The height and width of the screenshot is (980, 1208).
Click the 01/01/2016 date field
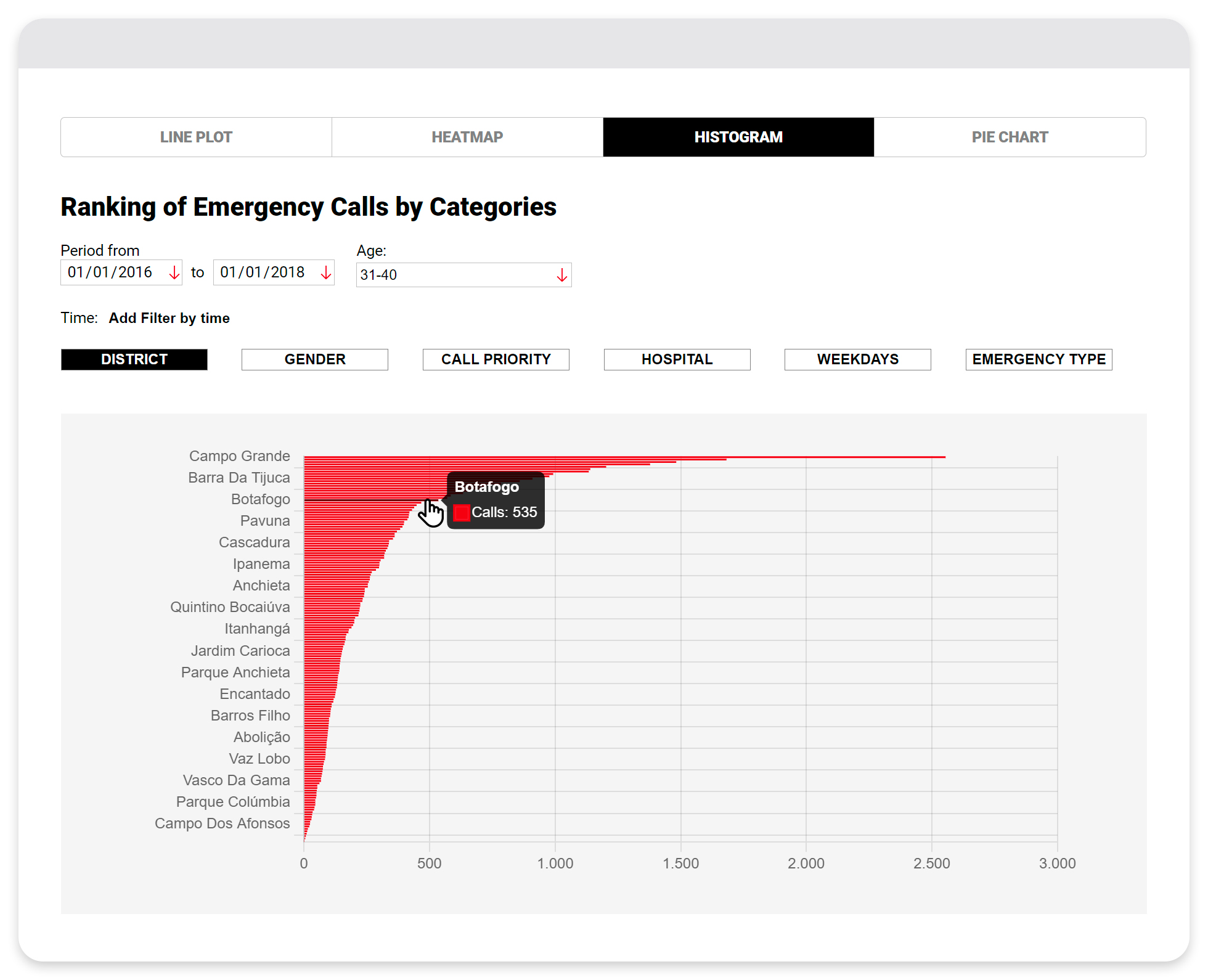pos(111,272)
